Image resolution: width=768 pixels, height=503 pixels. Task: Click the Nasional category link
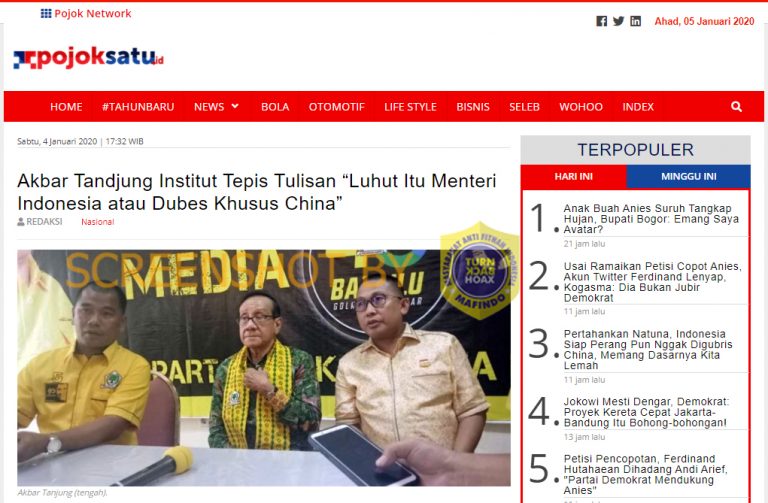tap(97, 222)
